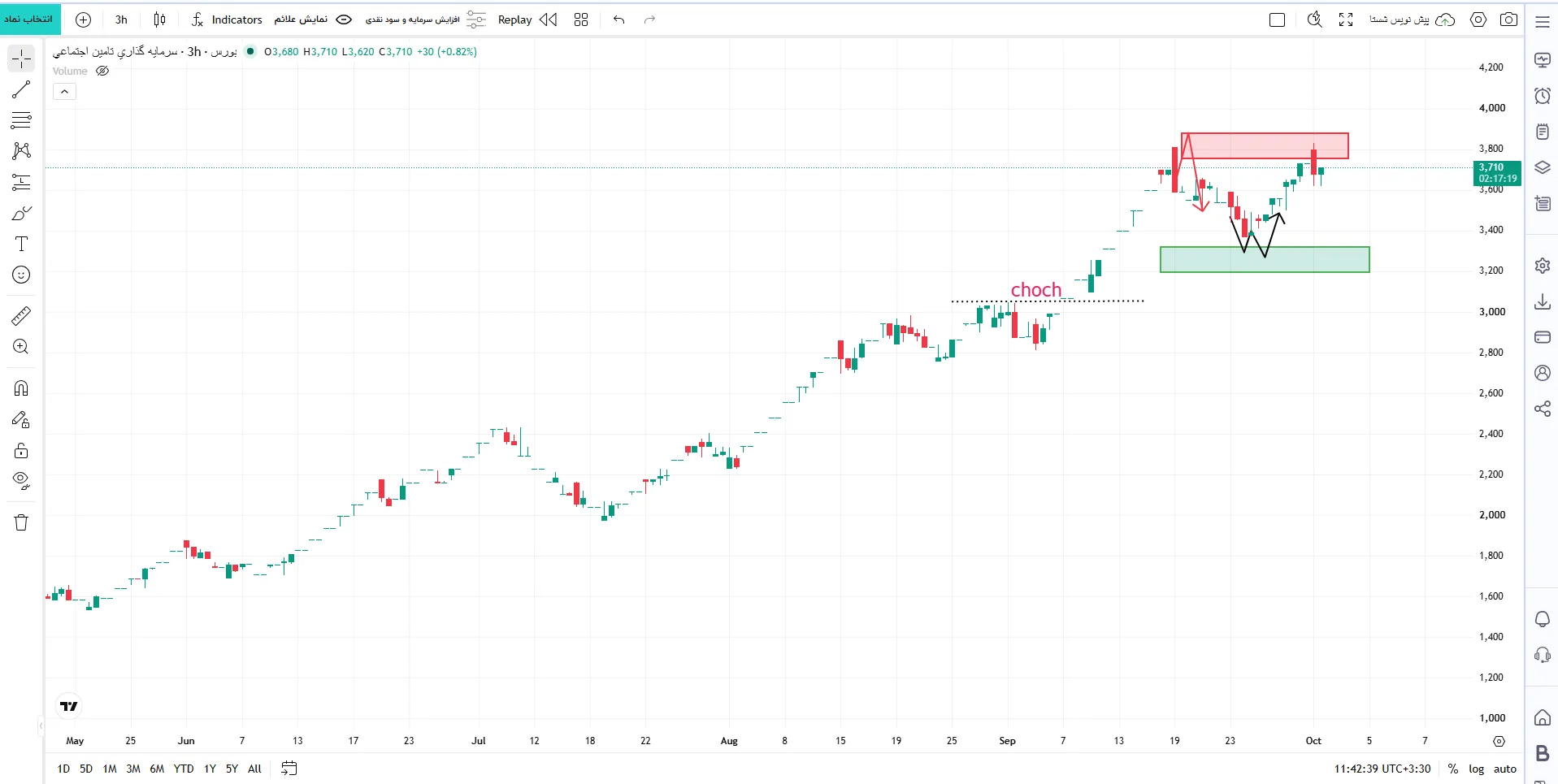This screenshot has height=784, width=1558.
Task: Enter fullscreen chart mode
Action: 1346,19
